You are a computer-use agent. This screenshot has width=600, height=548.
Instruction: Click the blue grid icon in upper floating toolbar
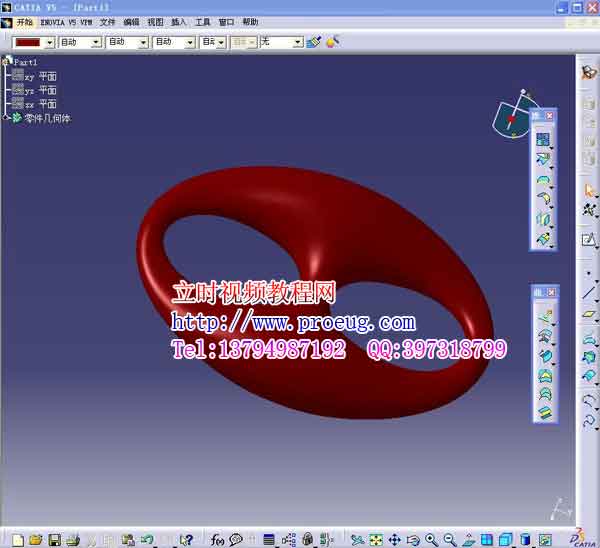[x=542, y=139]
